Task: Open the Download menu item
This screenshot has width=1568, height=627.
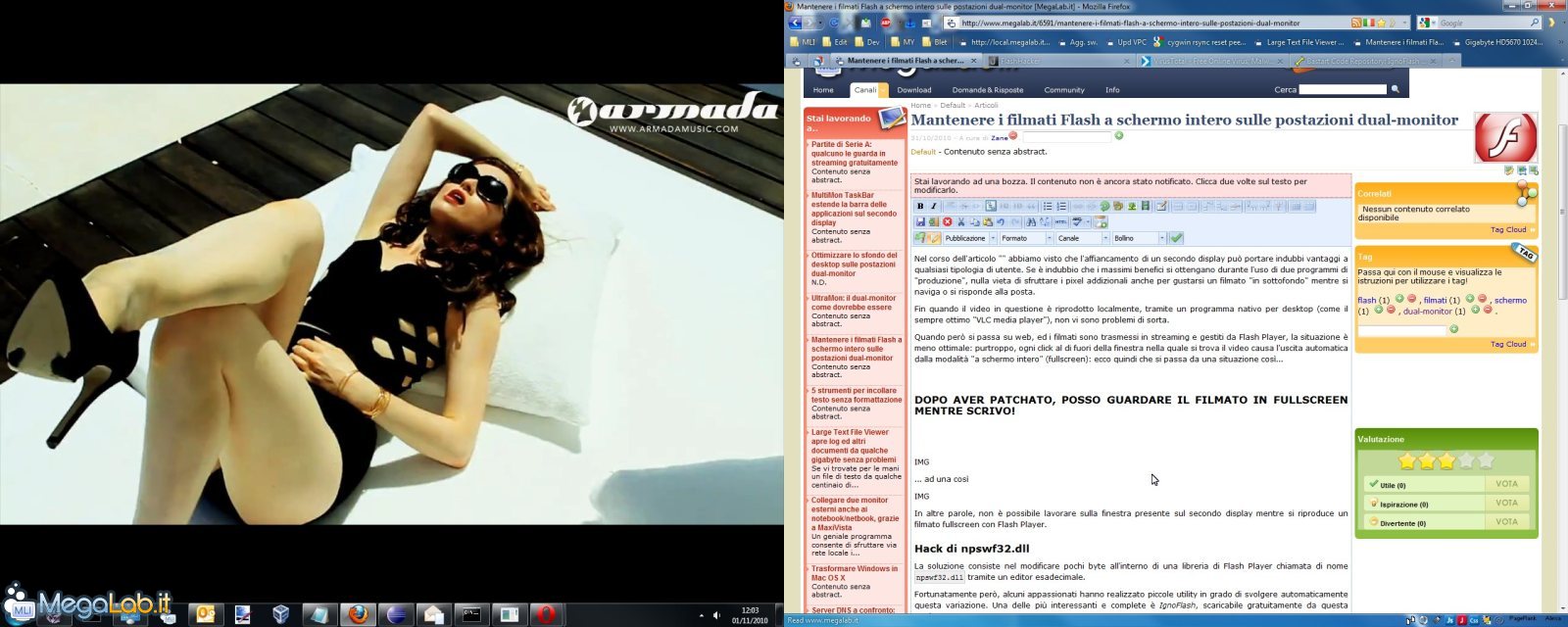Action: click(x=913, y=90)
